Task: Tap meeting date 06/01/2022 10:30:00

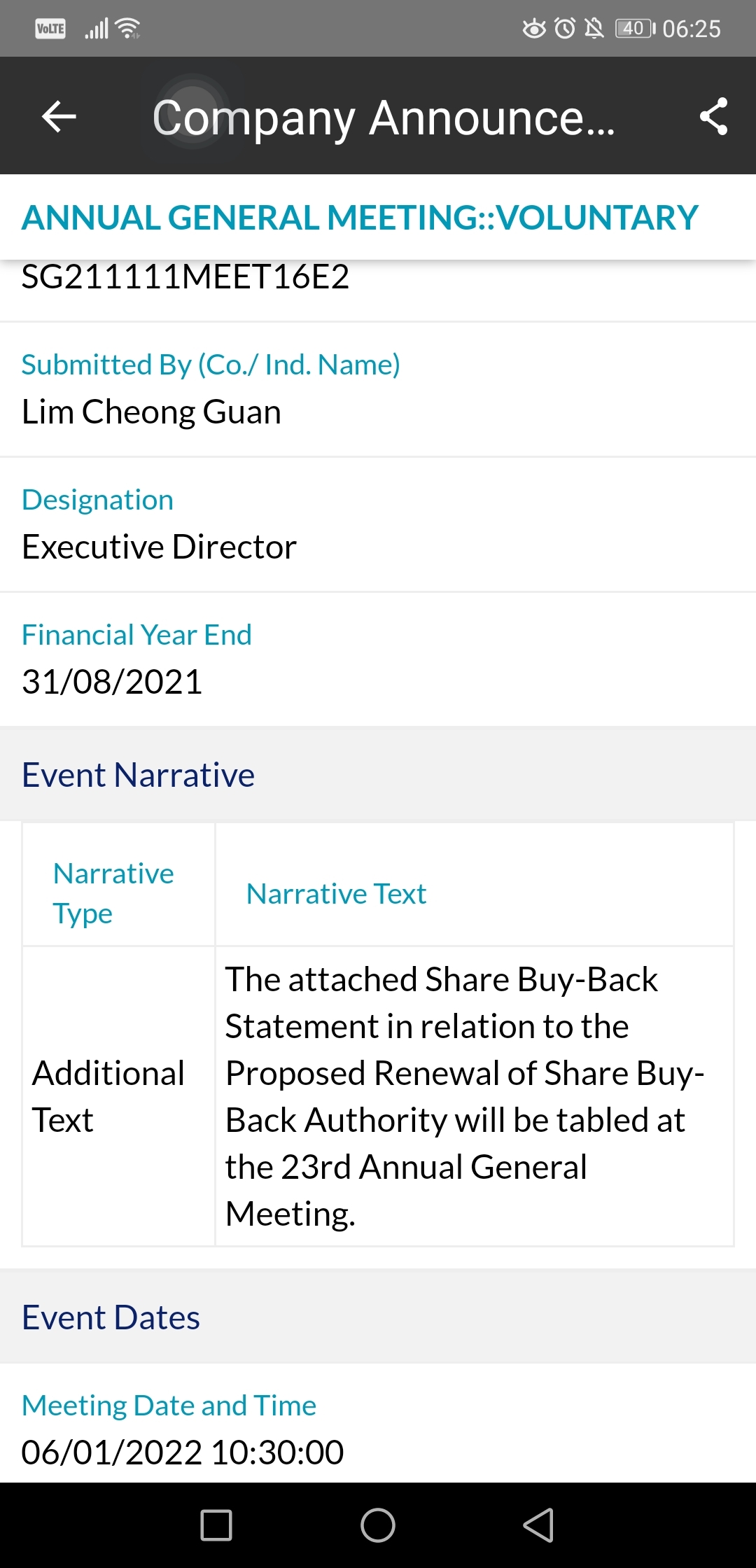Action: tap(183, 1452)
